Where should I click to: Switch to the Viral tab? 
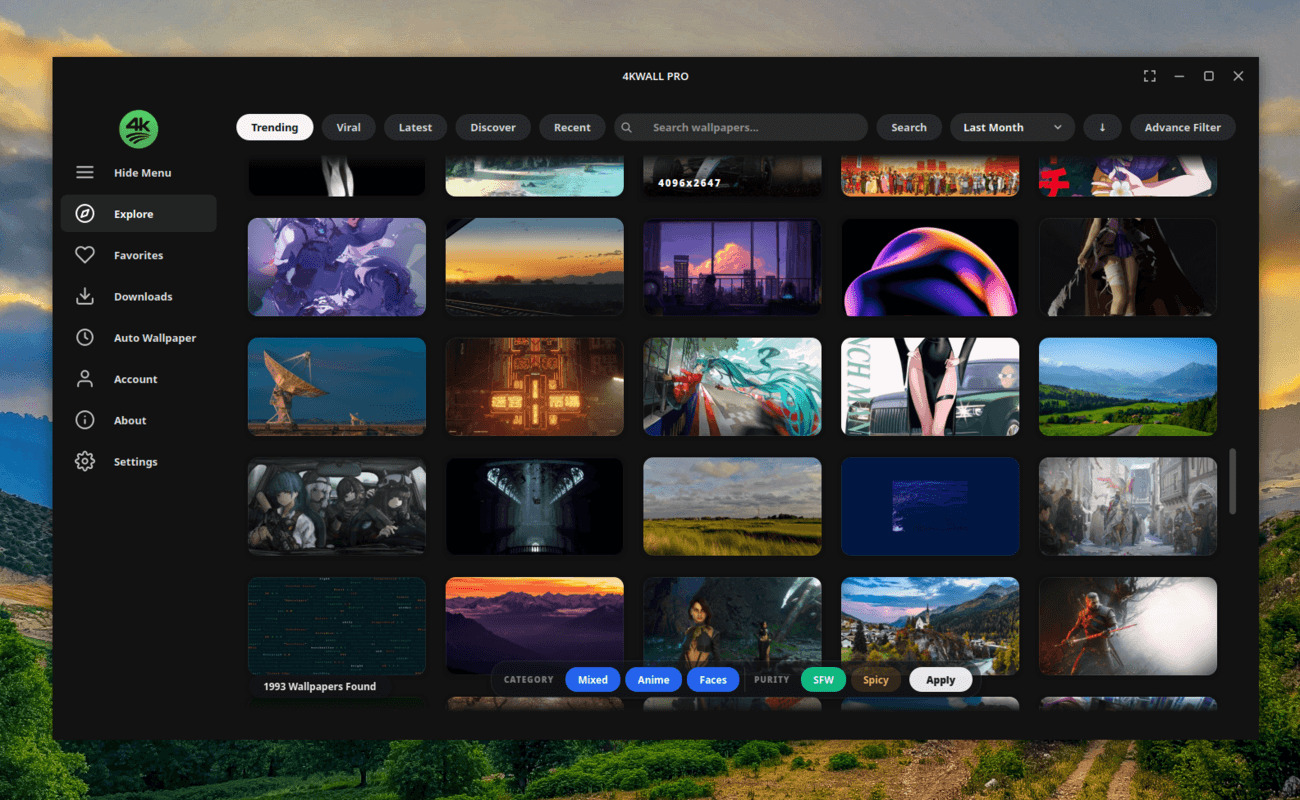click(x=349, y=127)
